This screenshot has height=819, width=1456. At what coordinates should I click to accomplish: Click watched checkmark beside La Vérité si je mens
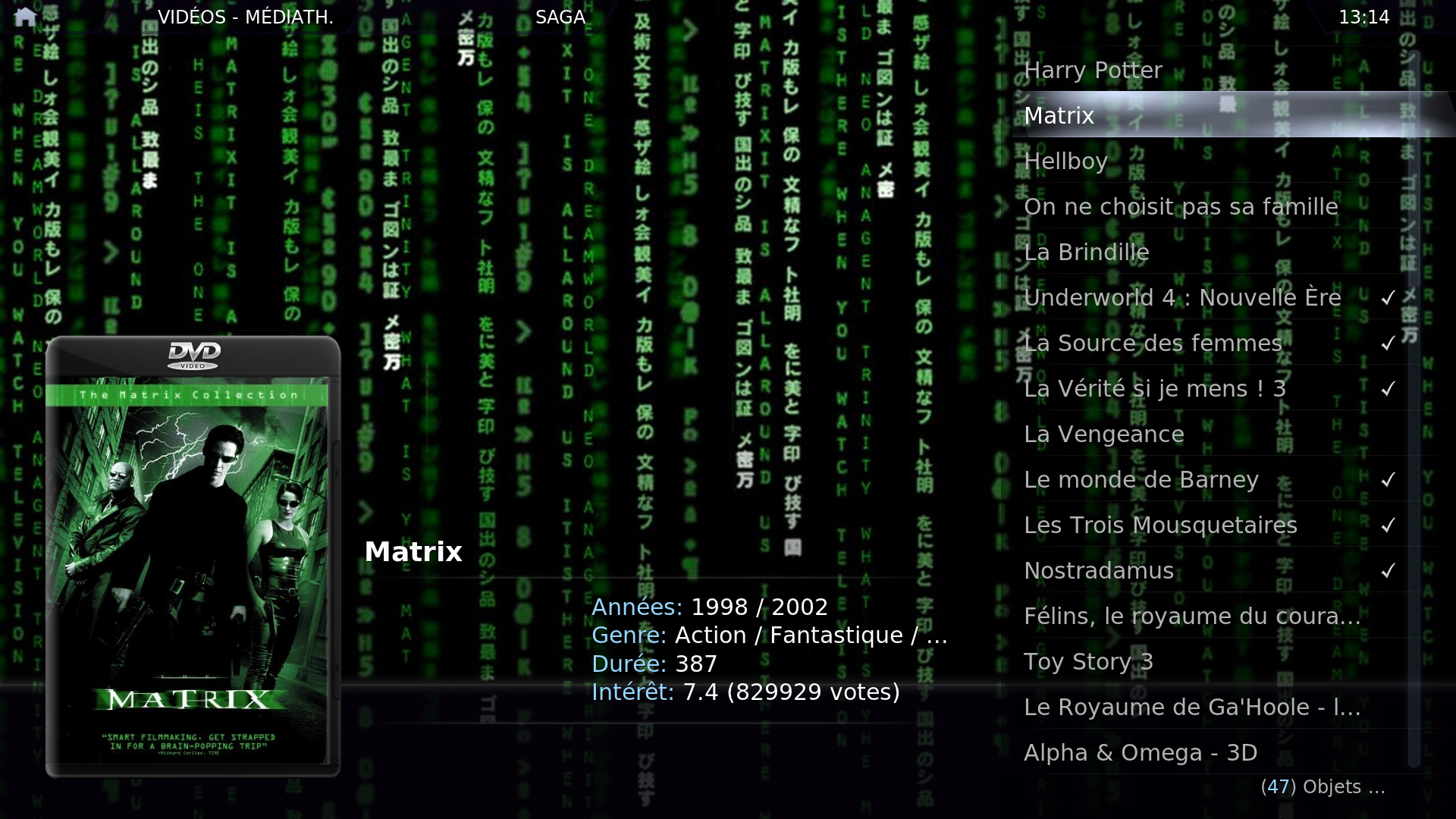(1388, 389)
